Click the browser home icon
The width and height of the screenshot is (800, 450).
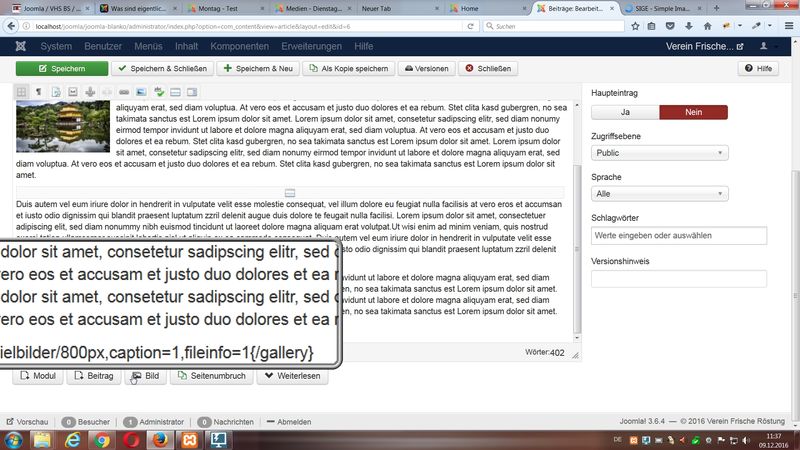coord(707,26)
